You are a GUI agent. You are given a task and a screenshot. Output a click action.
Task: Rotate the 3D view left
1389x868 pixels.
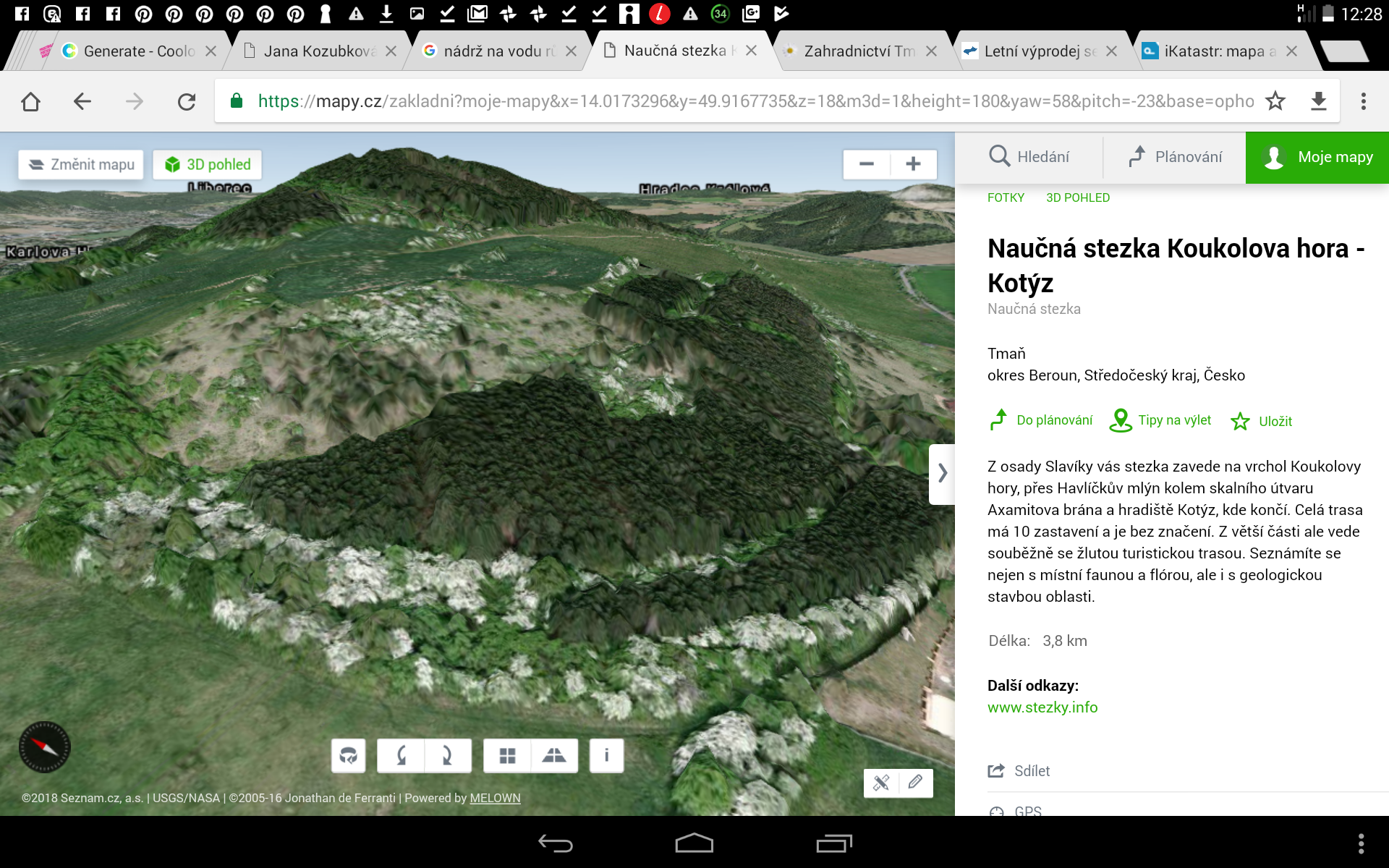[401, 756]
